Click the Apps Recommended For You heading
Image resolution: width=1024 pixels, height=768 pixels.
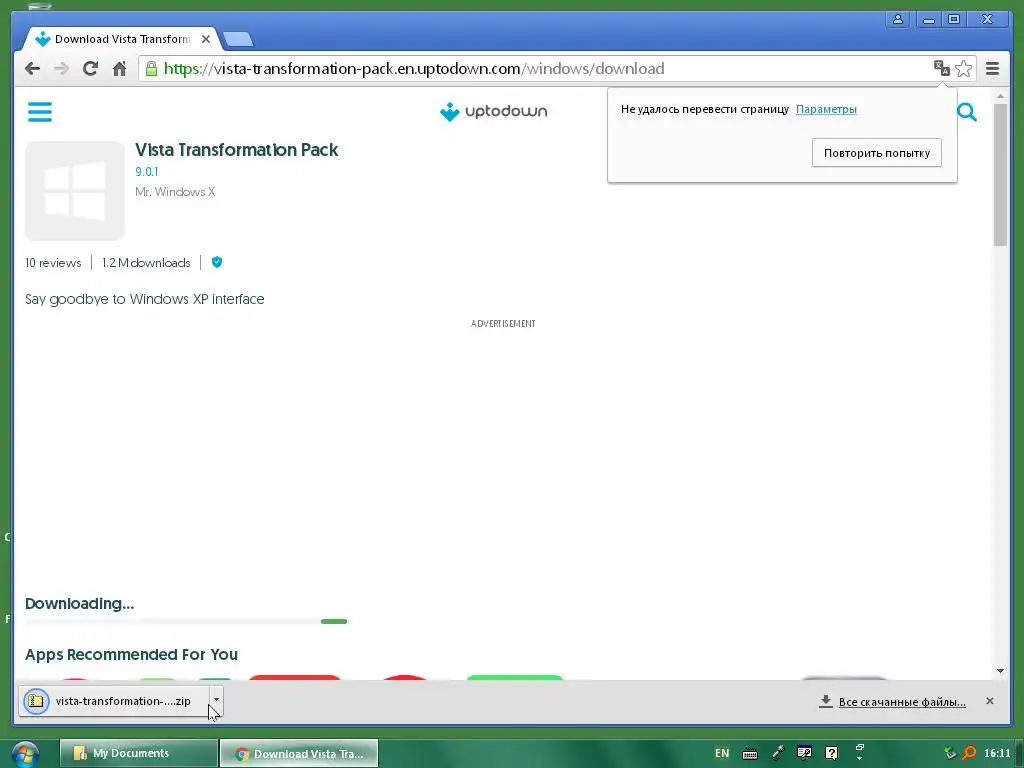131,654
